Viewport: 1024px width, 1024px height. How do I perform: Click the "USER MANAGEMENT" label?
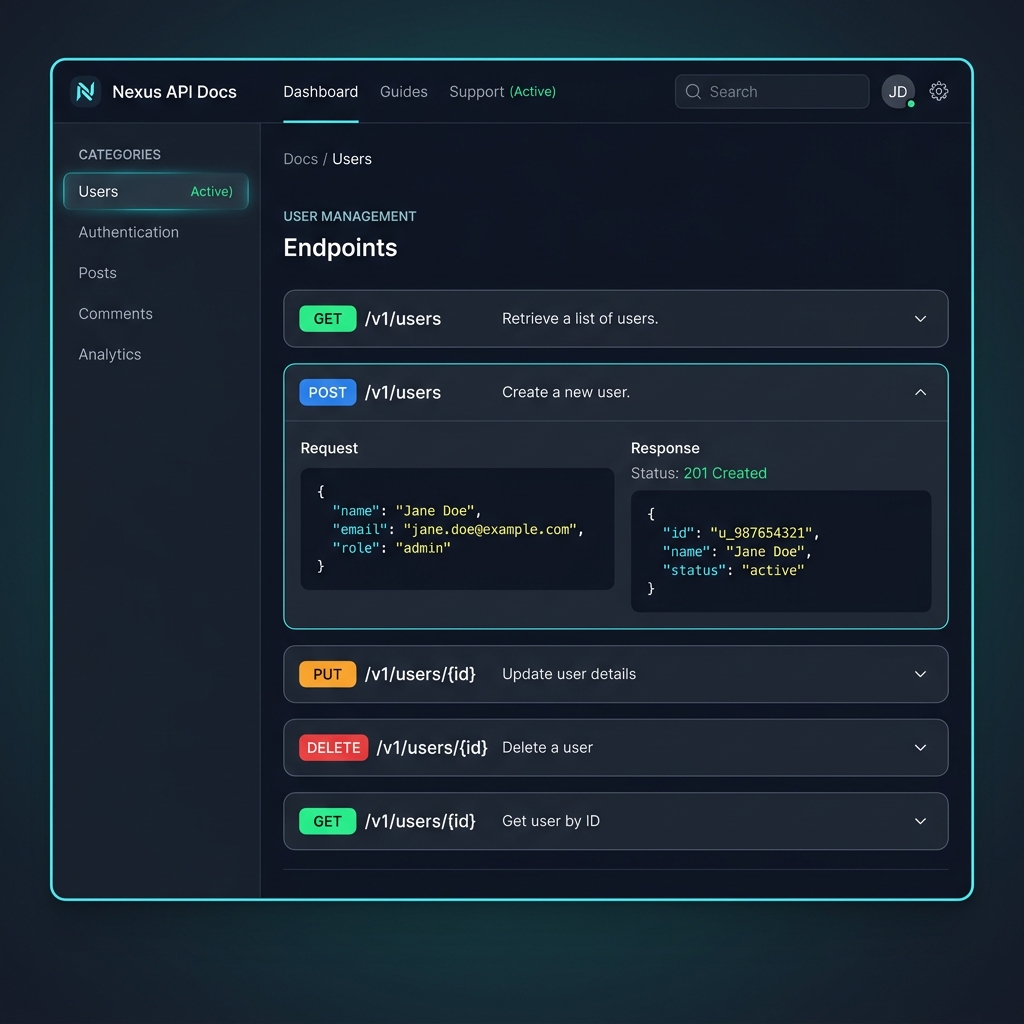tap(349, 216)
